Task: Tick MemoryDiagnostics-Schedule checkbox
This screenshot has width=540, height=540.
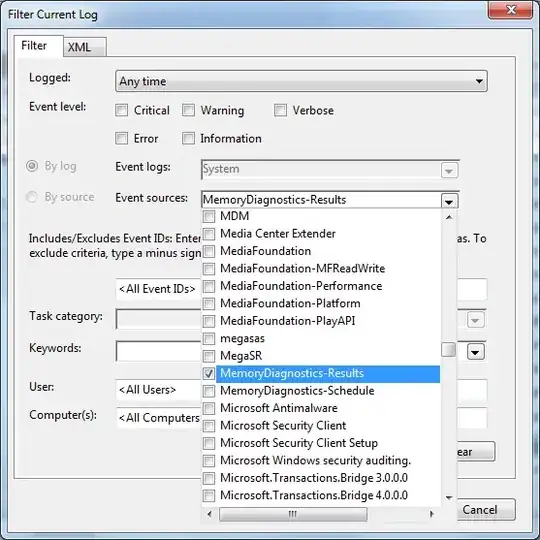Action: pyautogui.click(x=209, y=391)
